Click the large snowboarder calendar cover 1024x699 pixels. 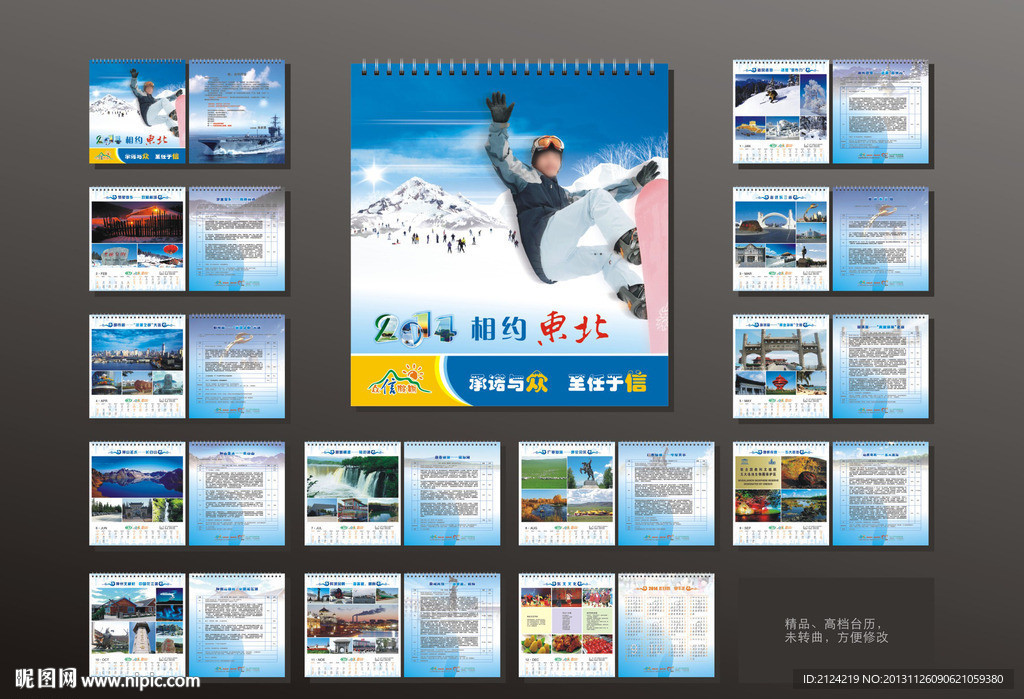tap(509, 235)
